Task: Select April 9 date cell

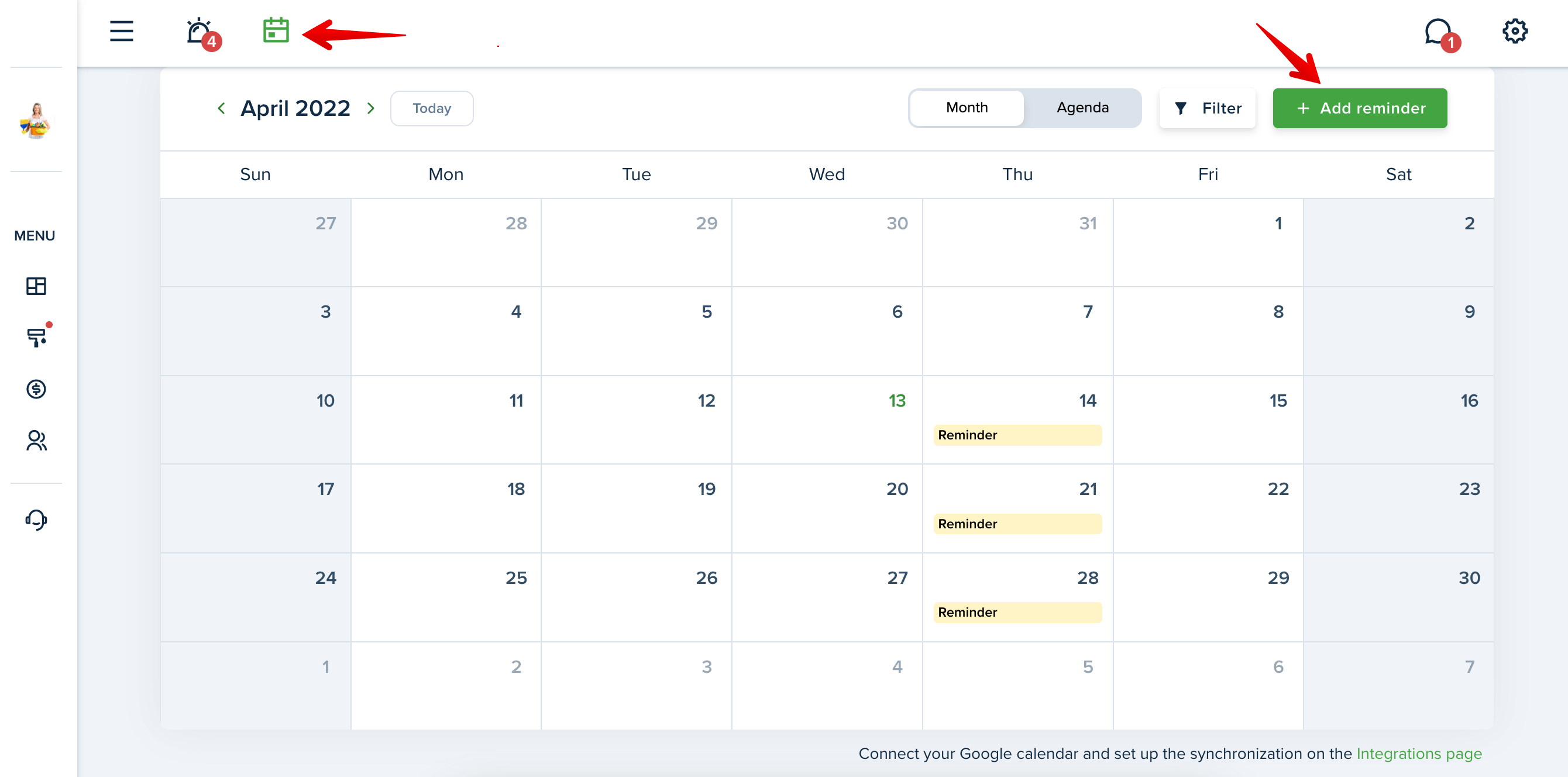Action: point(1398,331)
